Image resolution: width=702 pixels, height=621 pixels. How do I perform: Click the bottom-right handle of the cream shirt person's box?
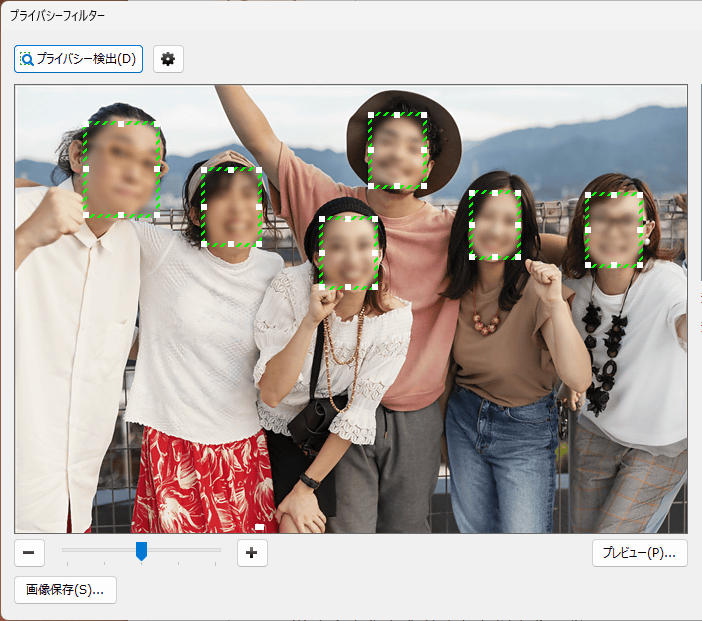pyautogui.click(x=158, y=214)
